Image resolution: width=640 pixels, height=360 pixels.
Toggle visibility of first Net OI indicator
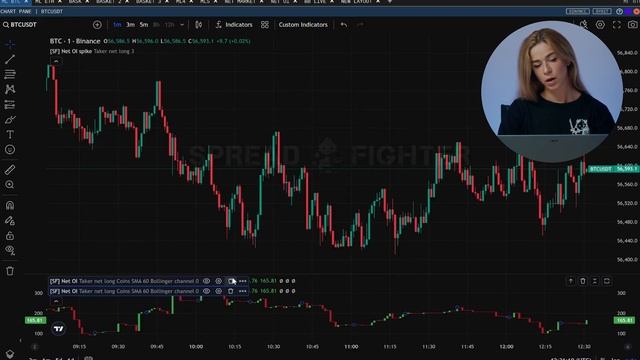coord(207,281)
